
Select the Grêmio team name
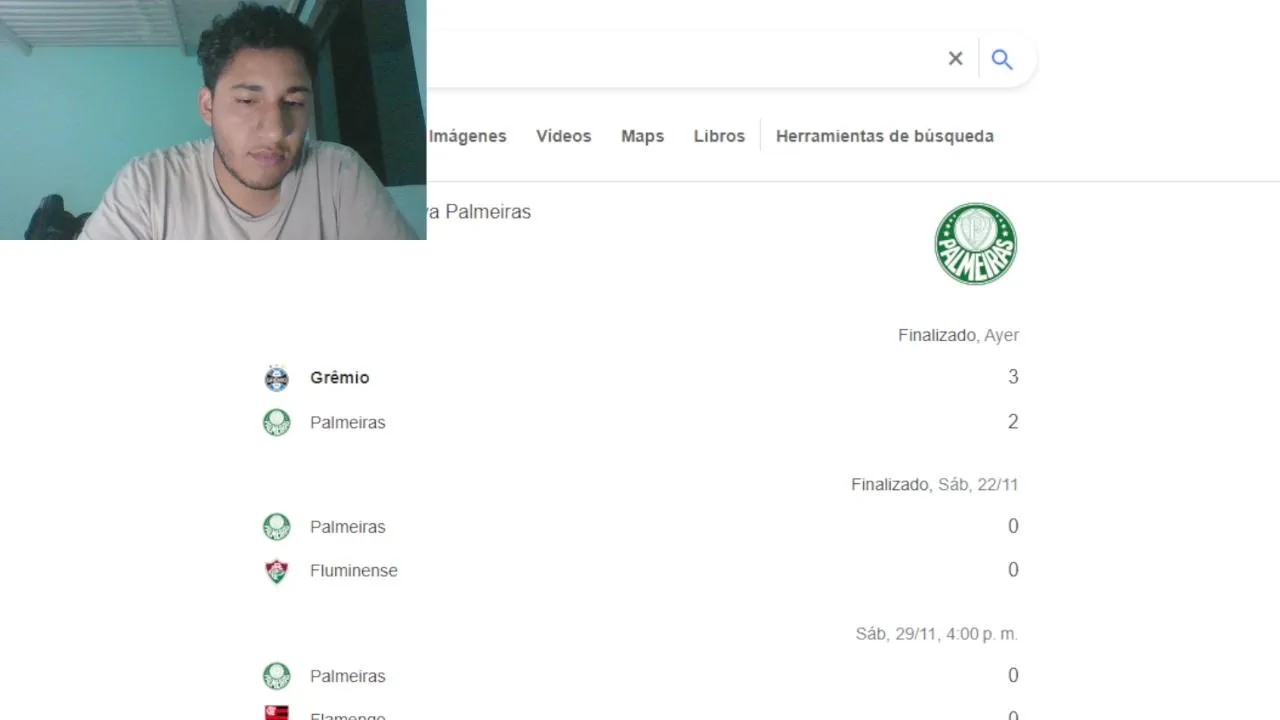click(x=340, y=378)
